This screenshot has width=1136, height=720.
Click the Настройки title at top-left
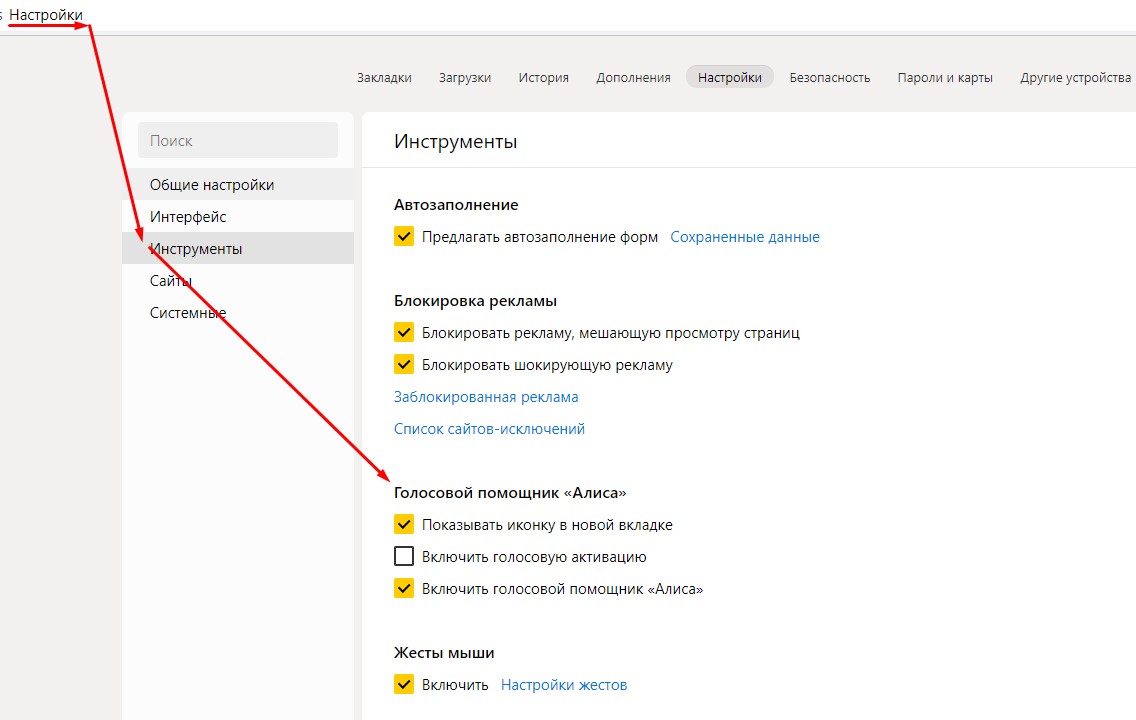pos(46,14)
